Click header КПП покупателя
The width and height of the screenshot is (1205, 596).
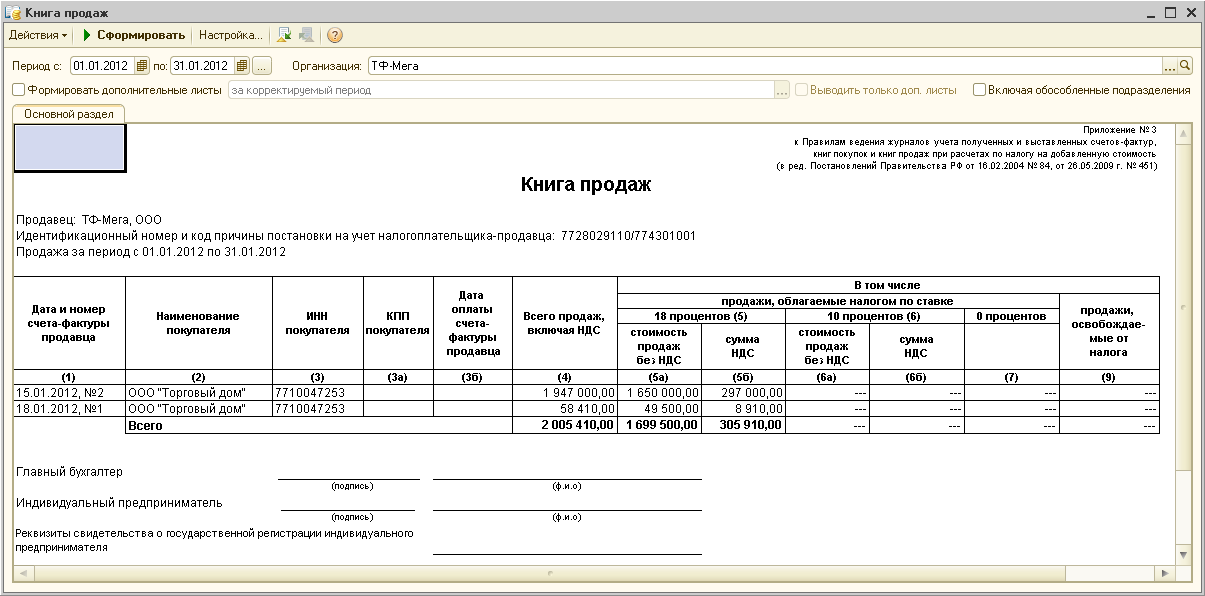coord(398,323)
